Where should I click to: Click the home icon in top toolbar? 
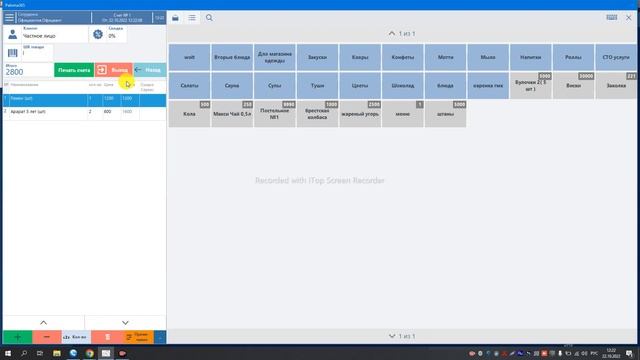[x=175, y=18]
